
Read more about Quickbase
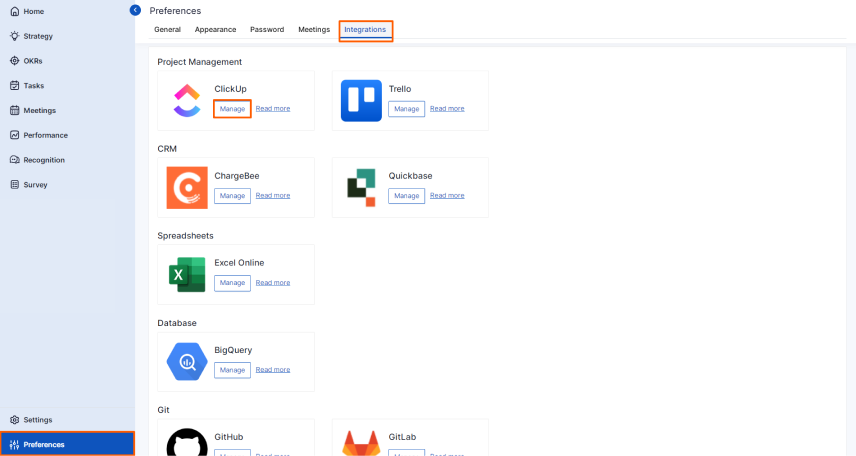[x=447, y=196]
